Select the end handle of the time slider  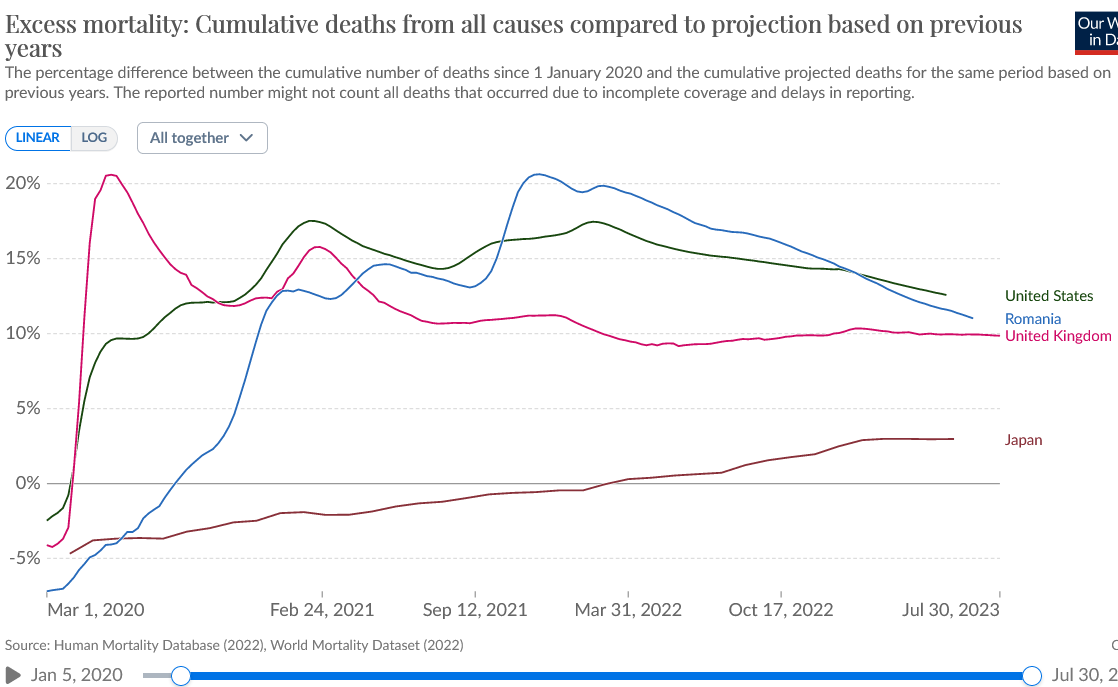coord(1032,676)
